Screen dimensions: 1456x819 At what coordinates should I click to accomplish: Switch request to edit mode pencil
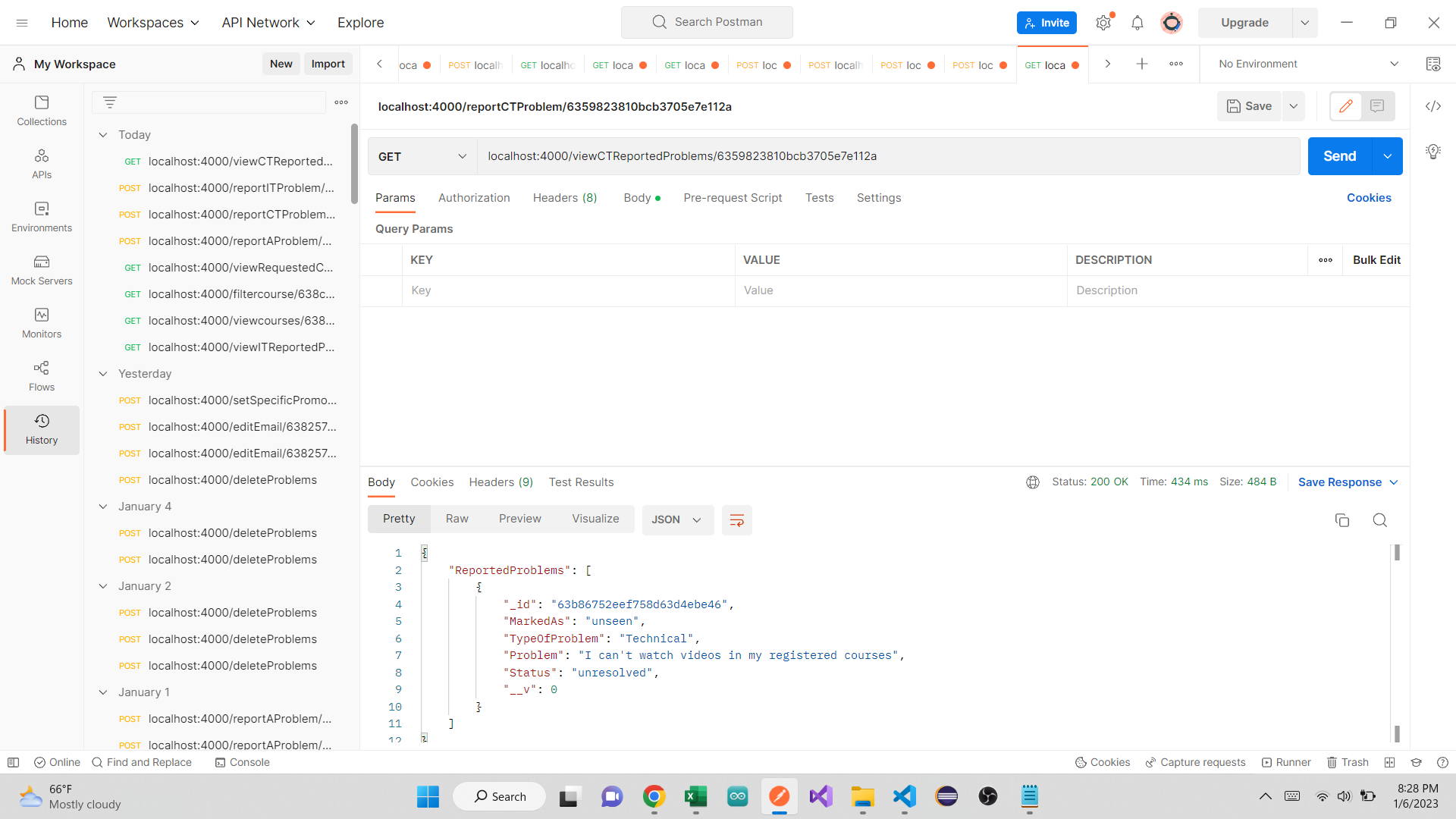tap(1346, 106)
